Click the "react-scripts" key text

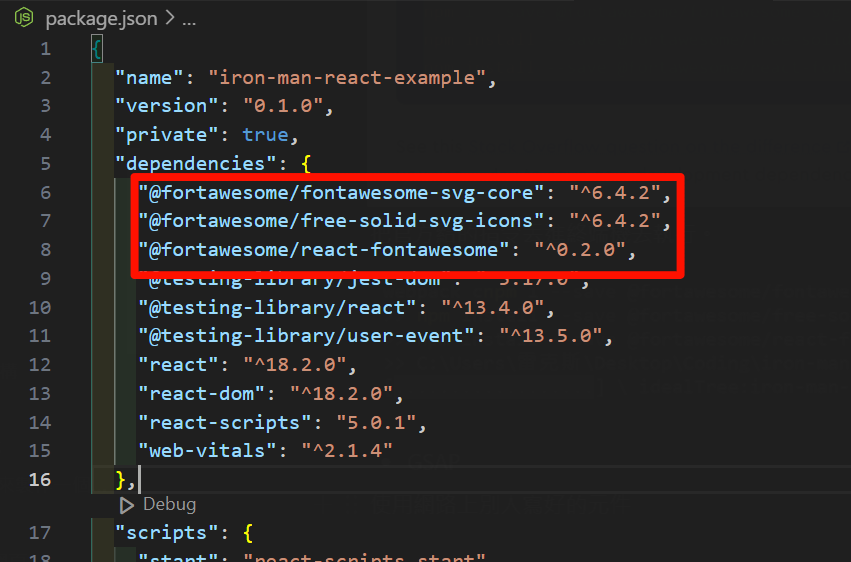pyautogui.click(x=225, y=423)
